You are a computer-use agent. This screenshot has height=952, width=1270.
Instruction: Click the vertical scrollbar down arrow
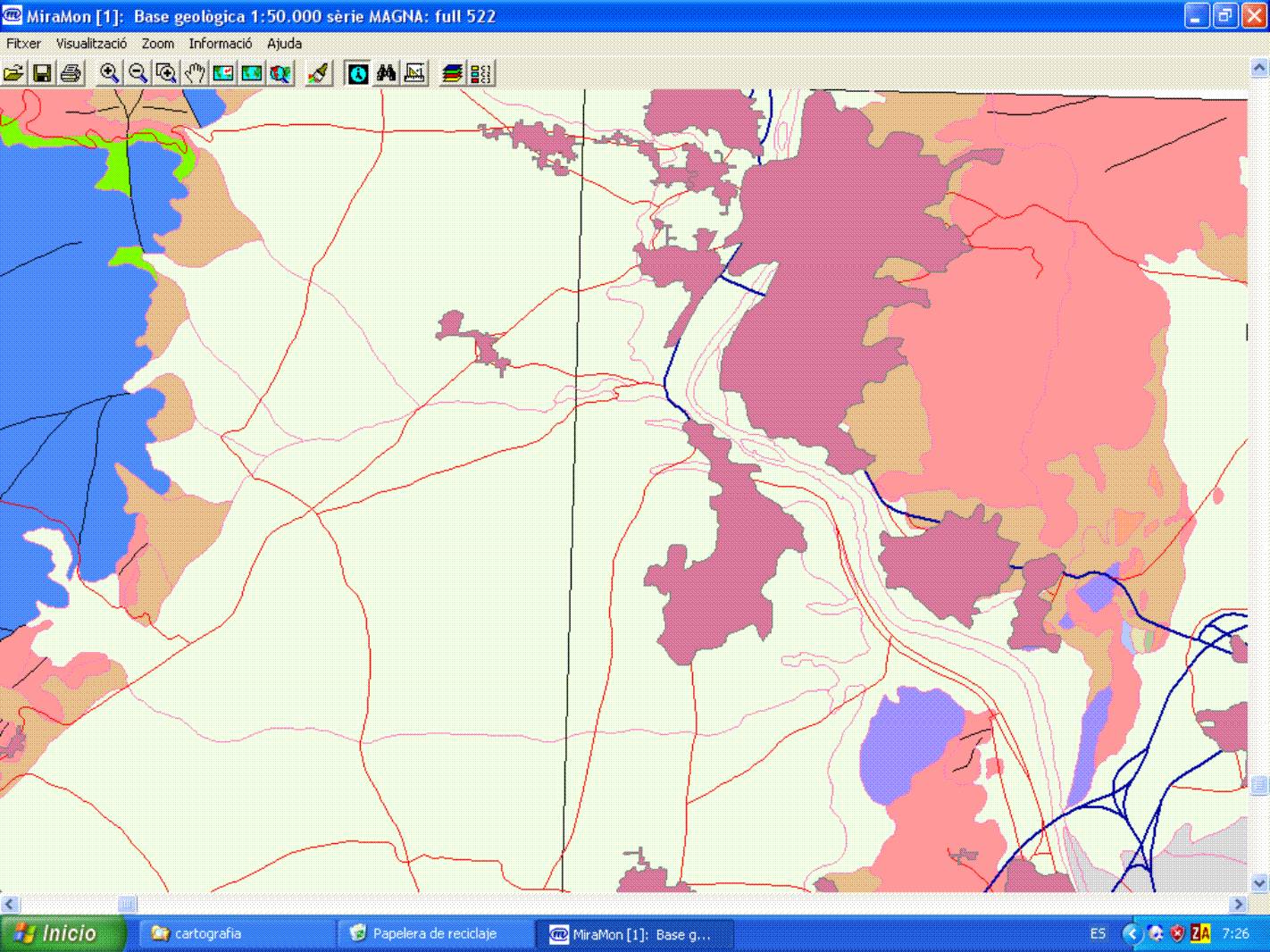pos(1259,883)
